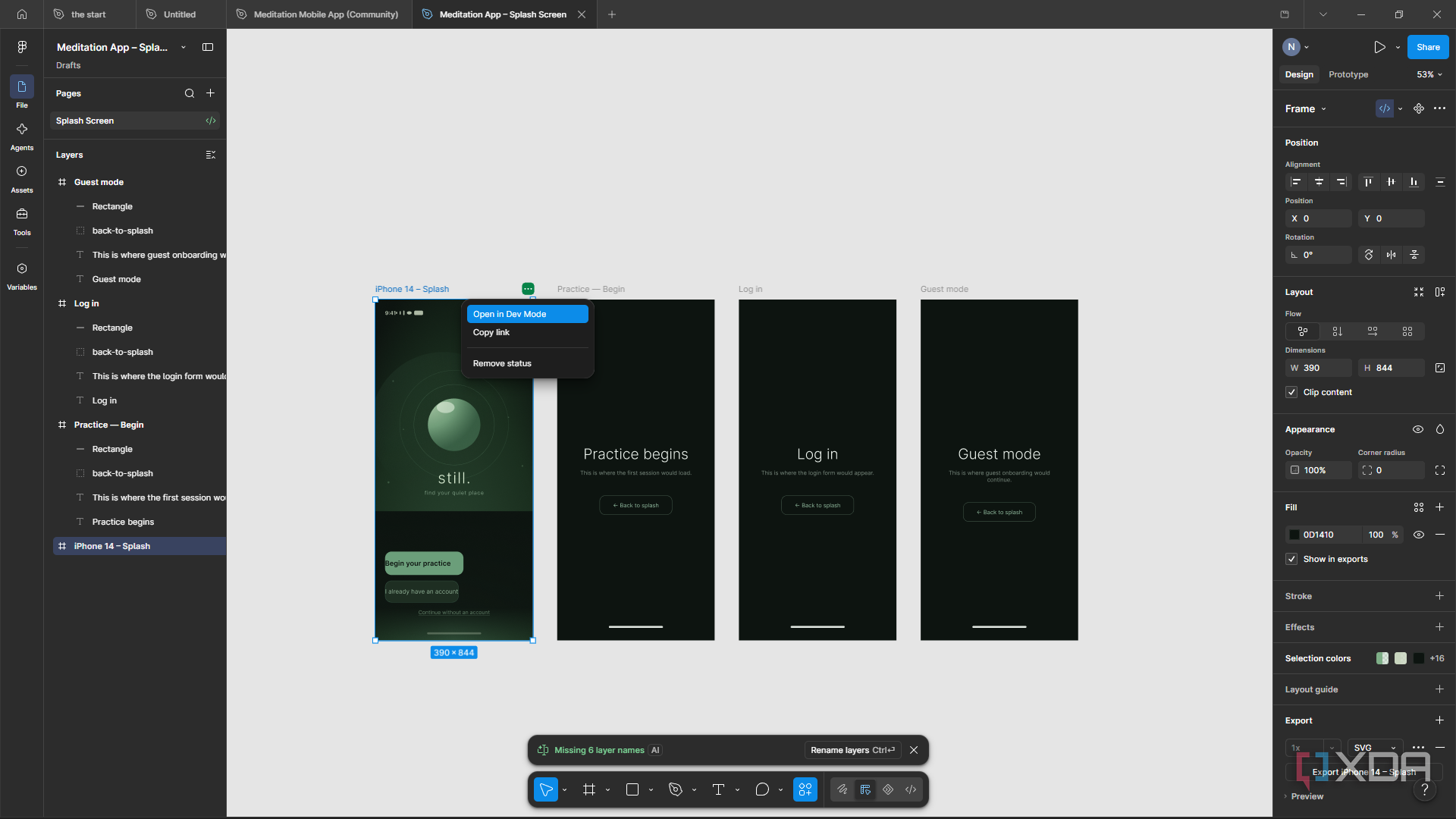Dismiss the Missing layer names notification
Image resolution: width=1456 pixels, height=819 pixels.
914,750
